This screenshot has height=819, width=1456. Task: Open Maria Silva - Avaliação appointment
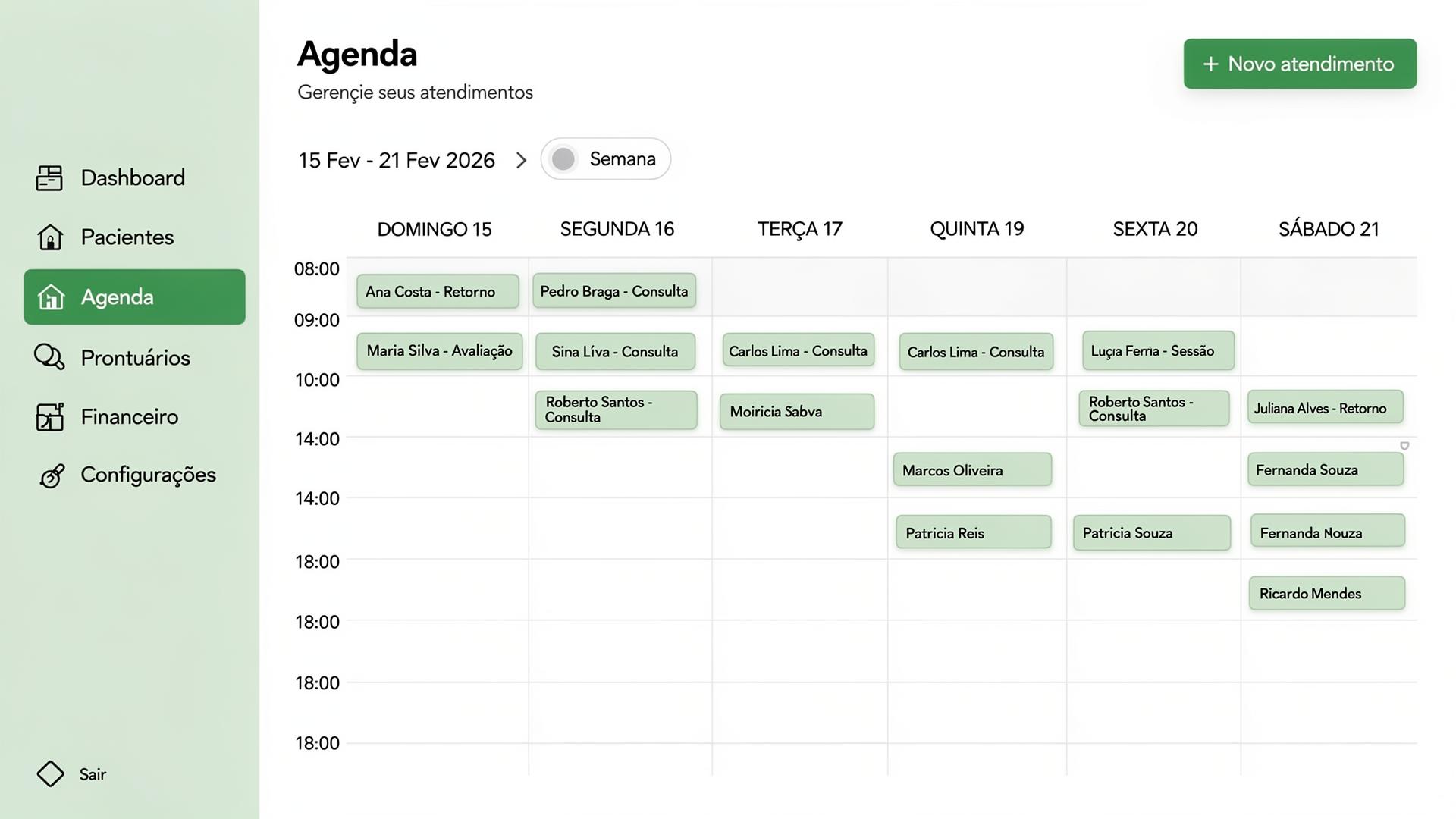[439, 351]
